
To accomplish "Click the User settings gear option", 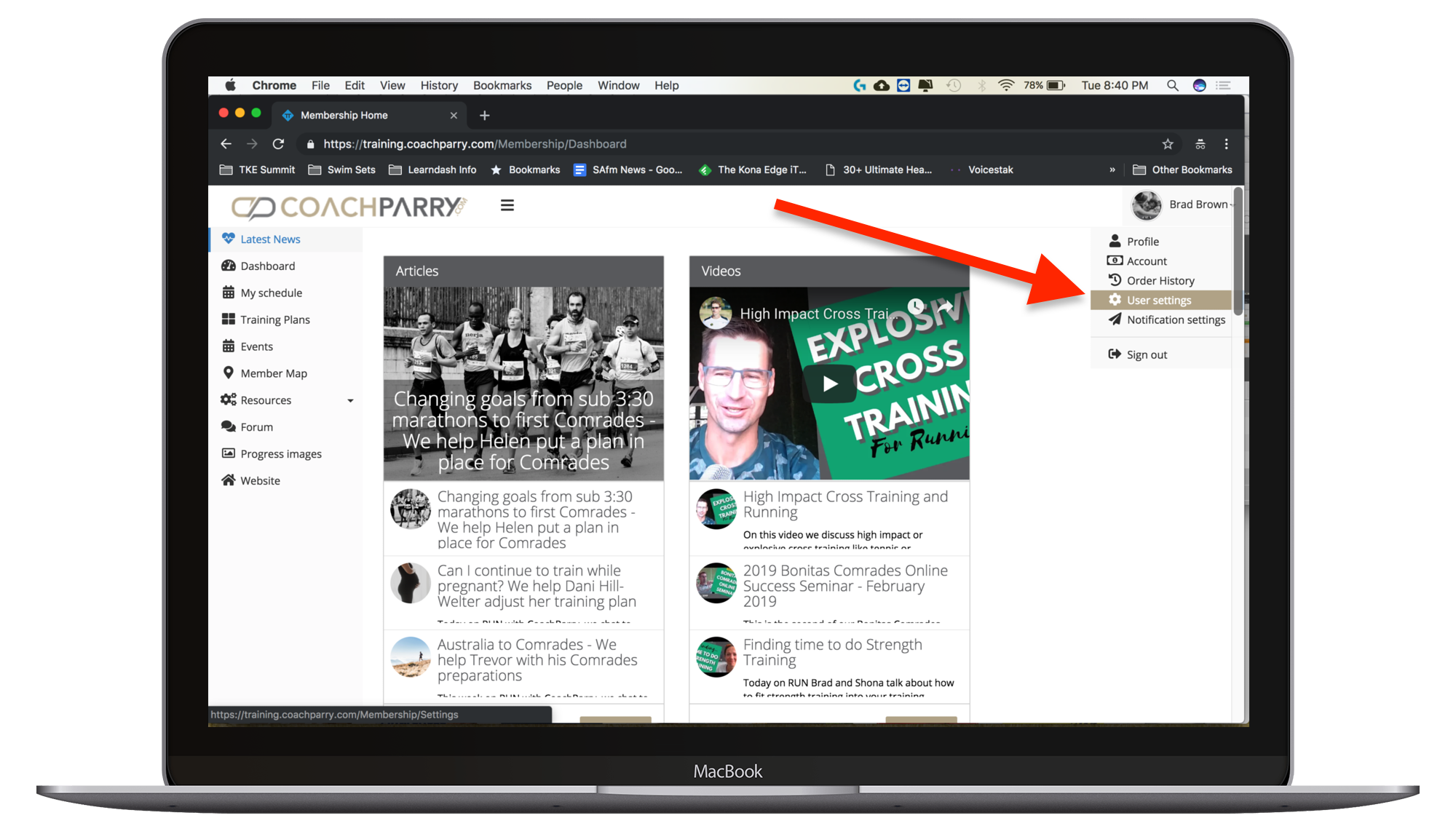I will (x=1158, y=301).
